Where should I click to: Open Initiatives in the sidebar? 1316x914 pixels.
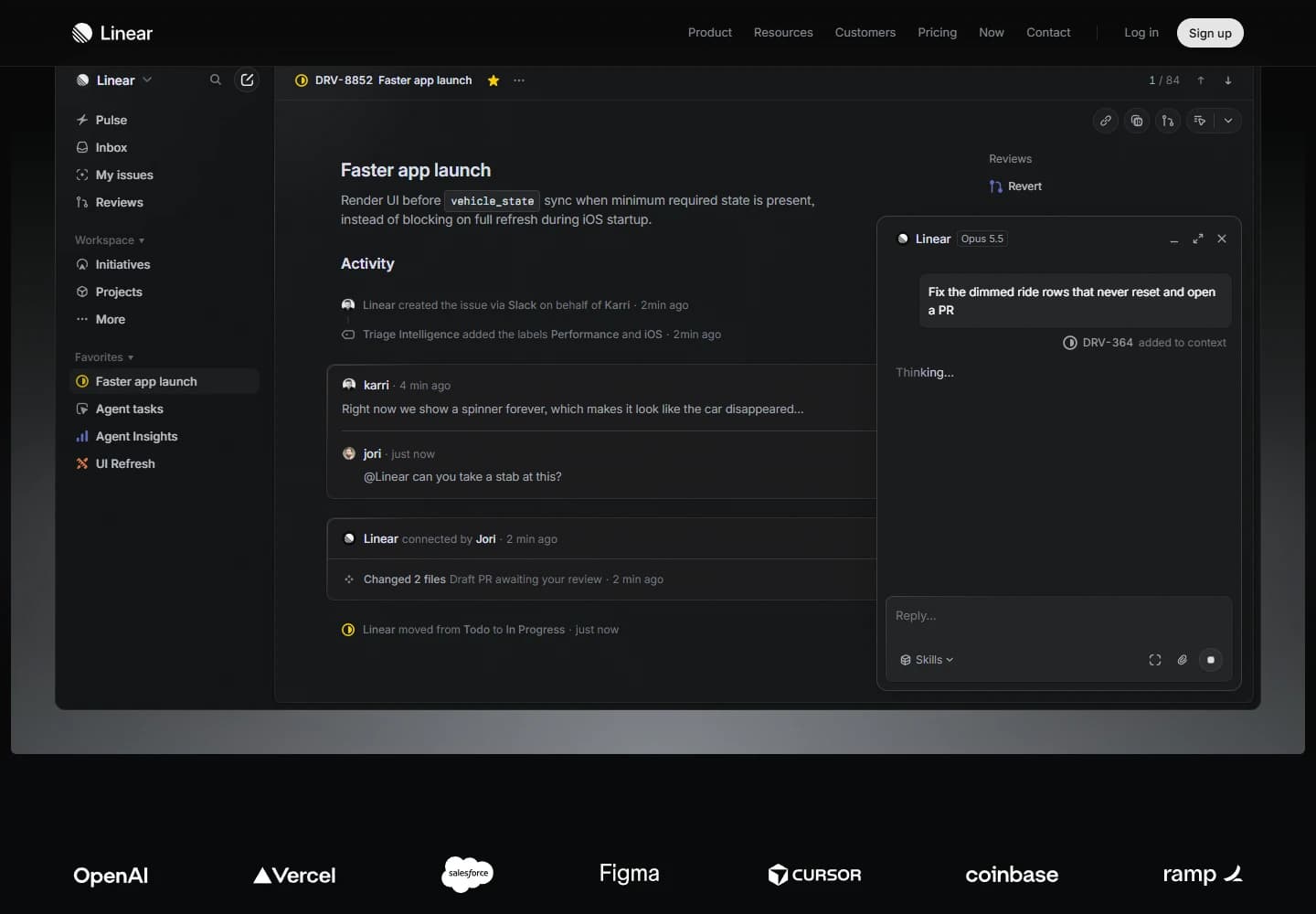tap(164, 264)
